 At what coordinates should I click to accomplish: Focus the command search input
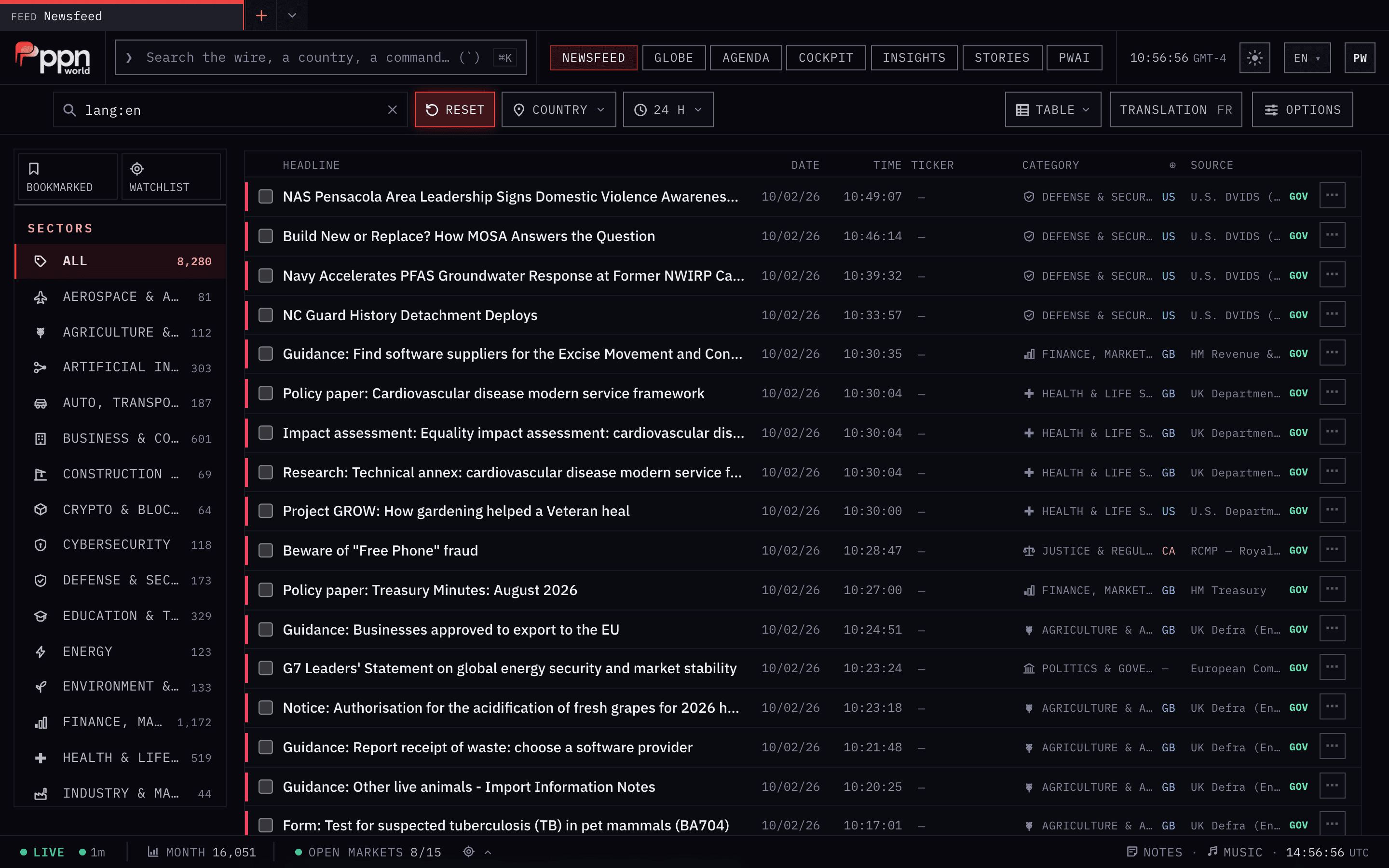(x=320, y=57)
